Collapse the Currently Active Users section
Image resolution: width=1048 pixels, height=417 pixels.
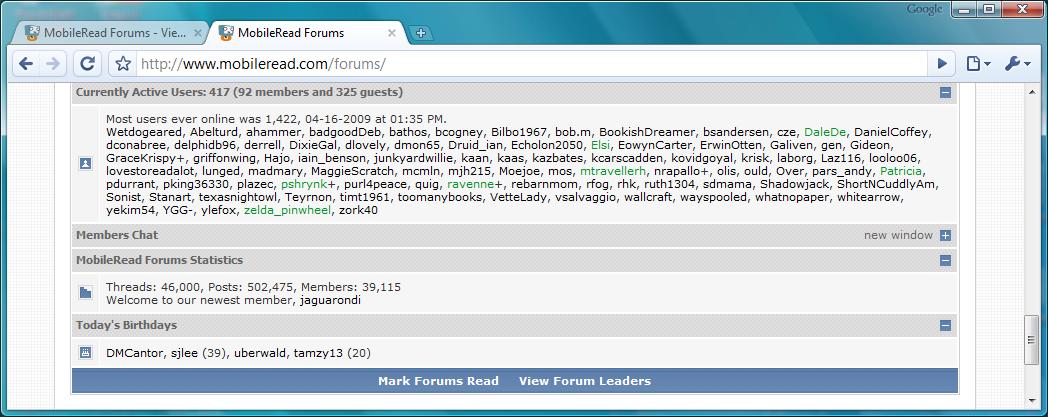[945, 93]
